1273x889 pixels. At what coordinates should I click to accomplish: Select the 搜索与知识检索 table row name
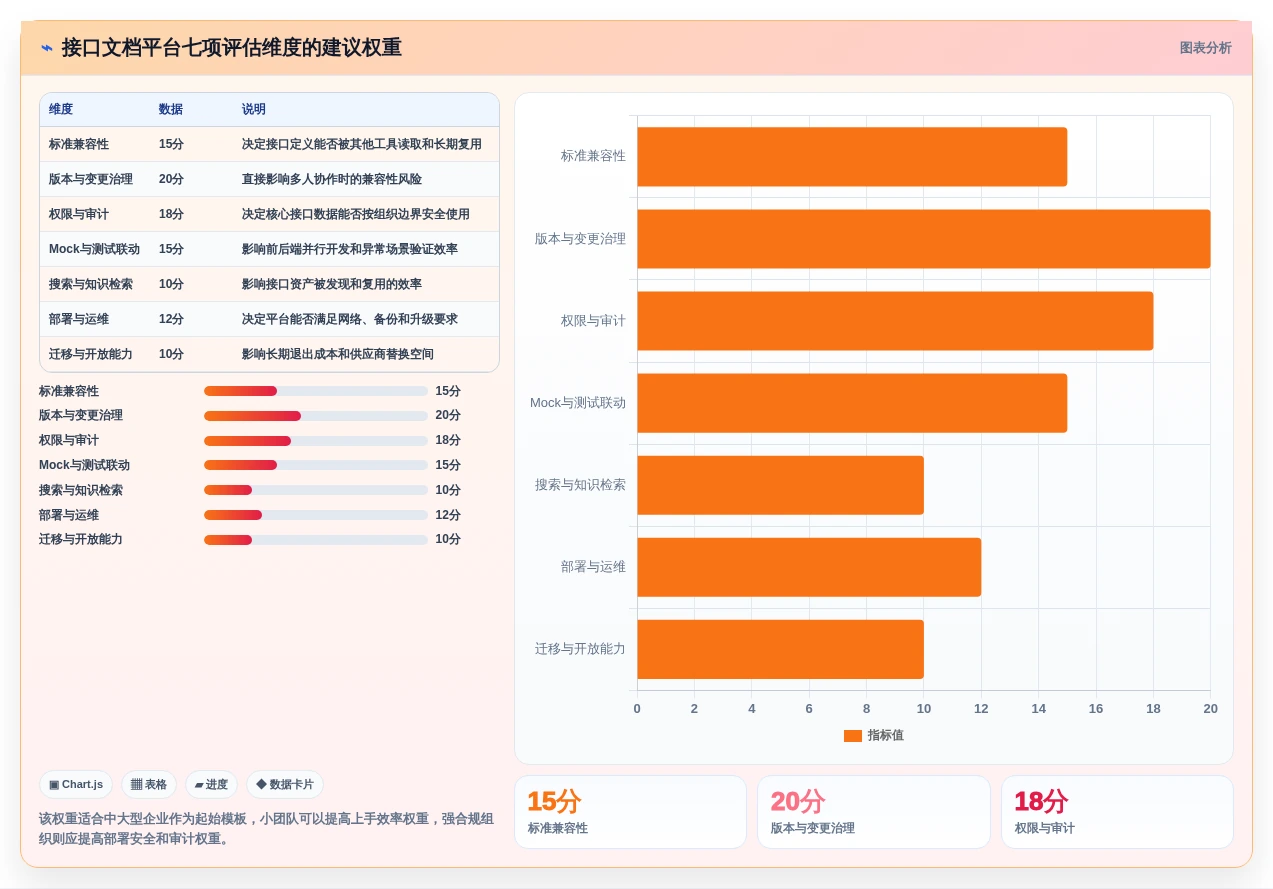[91, 284]
